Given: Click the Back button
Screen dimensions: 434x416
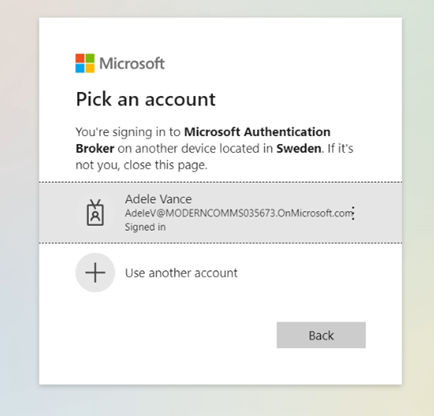Looking at the screenshot, I should pos(321,335).
